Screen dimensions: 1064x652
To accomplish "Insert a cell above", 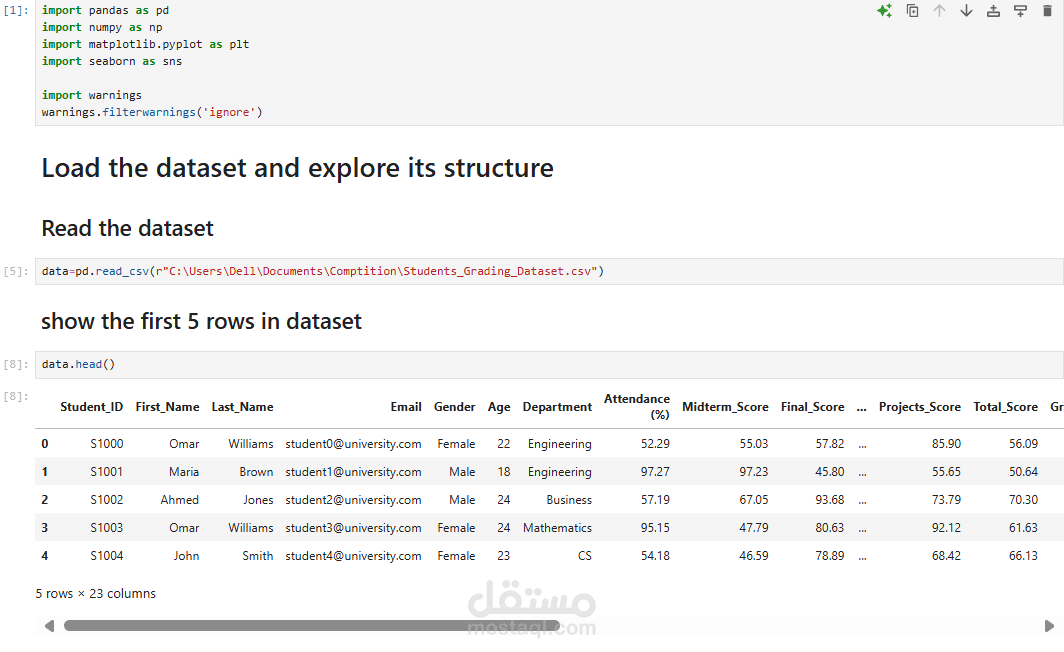I will click(x=993, y=11).
